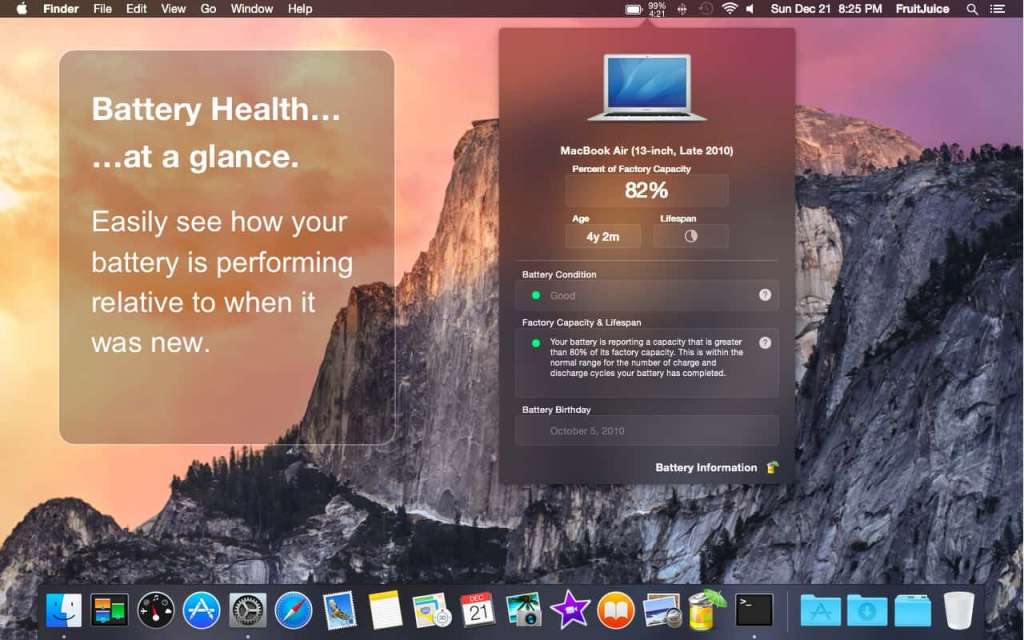Expand the Factory Capacity & Lifespan help
1024x640 pixels.
tap(764, 342)
